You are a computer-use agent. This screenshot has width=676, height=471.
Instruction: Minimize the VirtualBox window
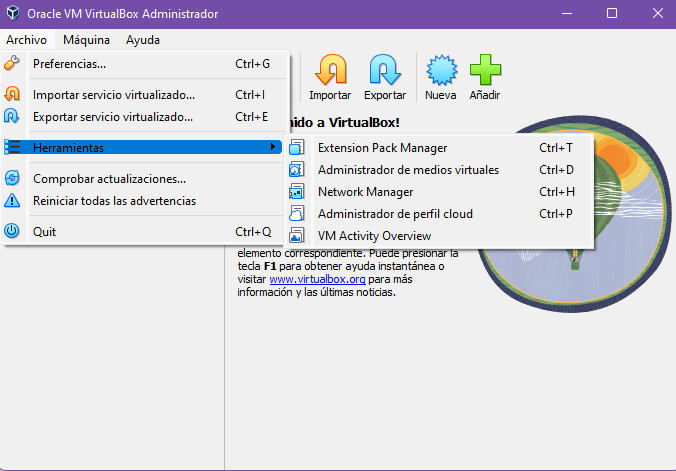(x=567, y=13)
